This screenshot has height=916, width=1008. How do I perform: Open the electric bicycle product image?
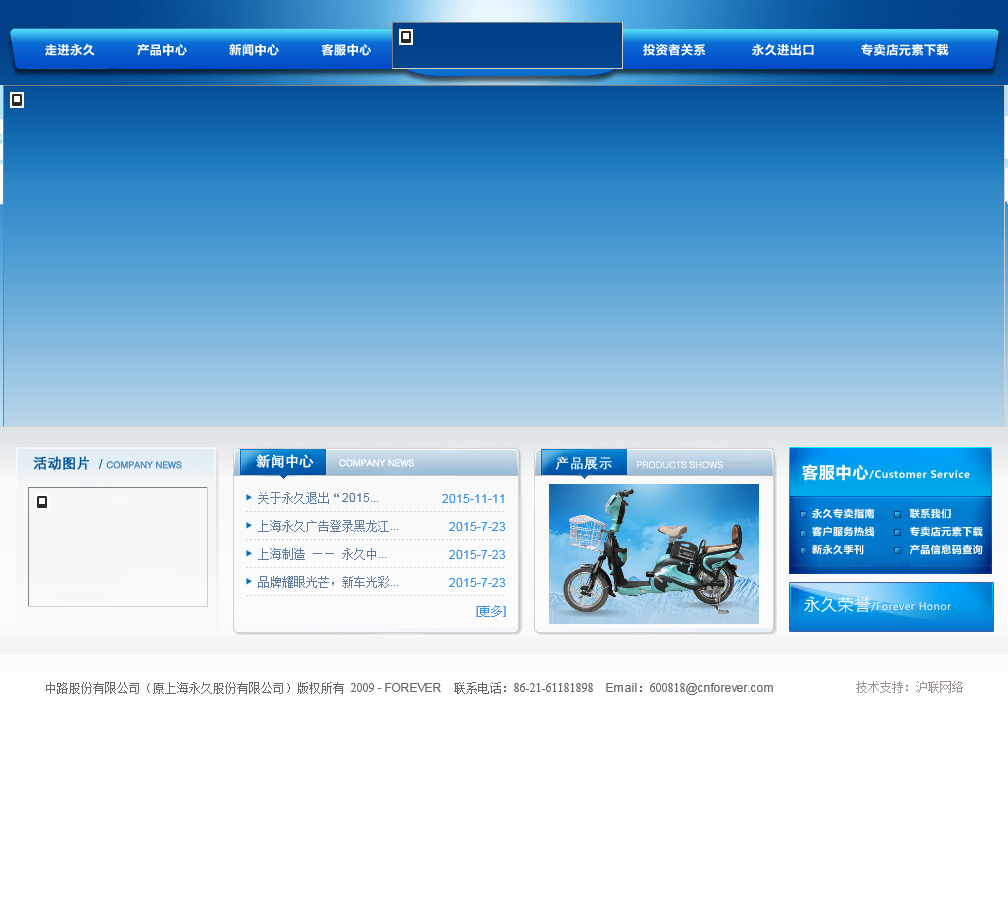pyautogui.click(x=654, y=553)
